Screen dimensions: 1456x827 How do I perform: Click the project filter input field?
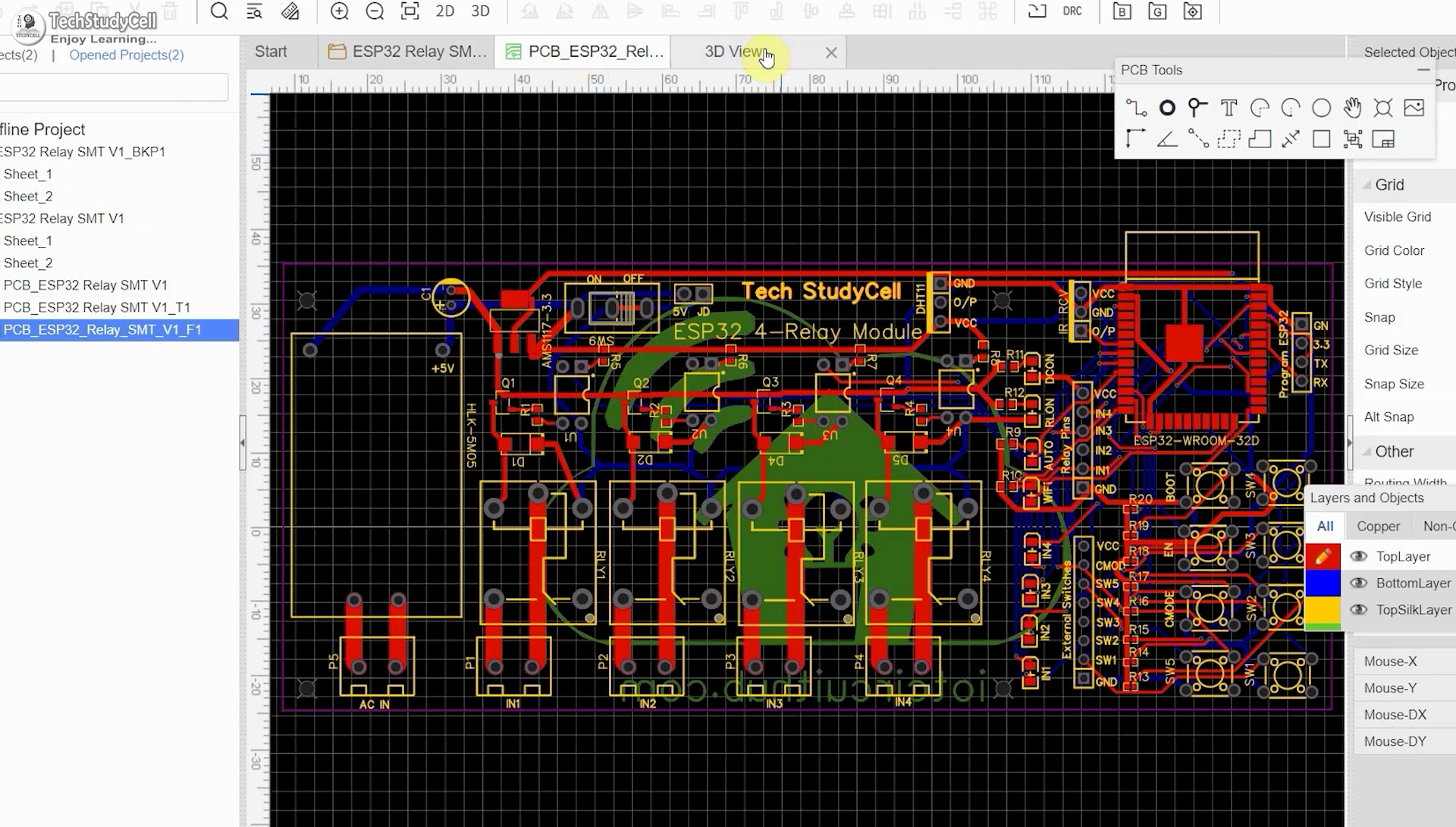(112, 86)
